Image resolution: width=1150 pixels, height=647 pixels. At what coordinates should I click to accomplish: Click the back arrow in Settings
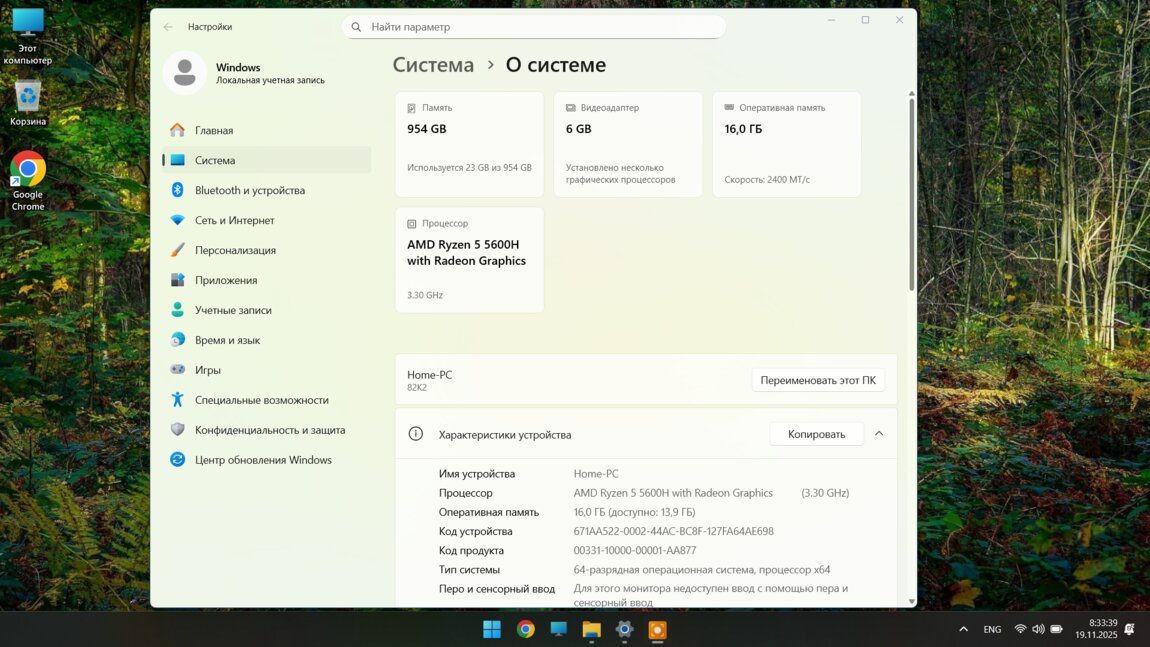click(x=168, y=27)
